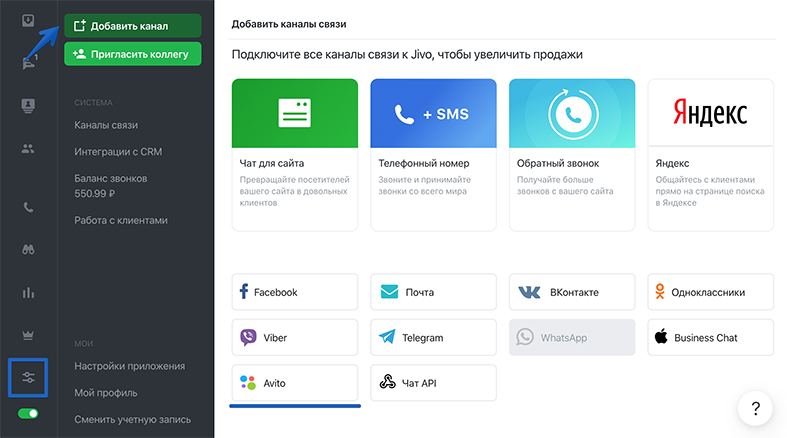
Task: Add the Одноклассники channel
Action: click(711, 292)
